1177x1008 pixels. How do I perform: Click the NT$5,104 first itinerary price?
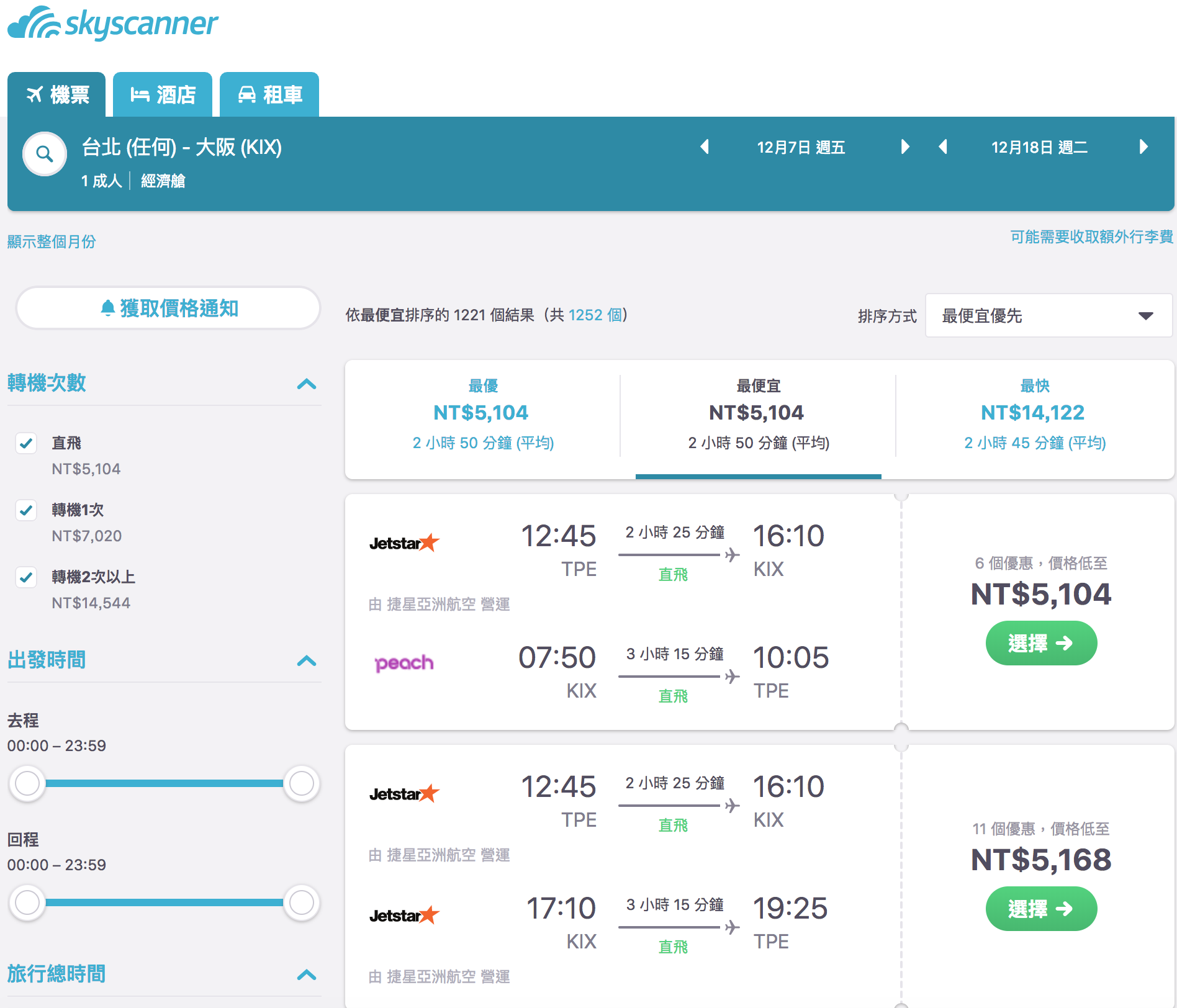1041,594
